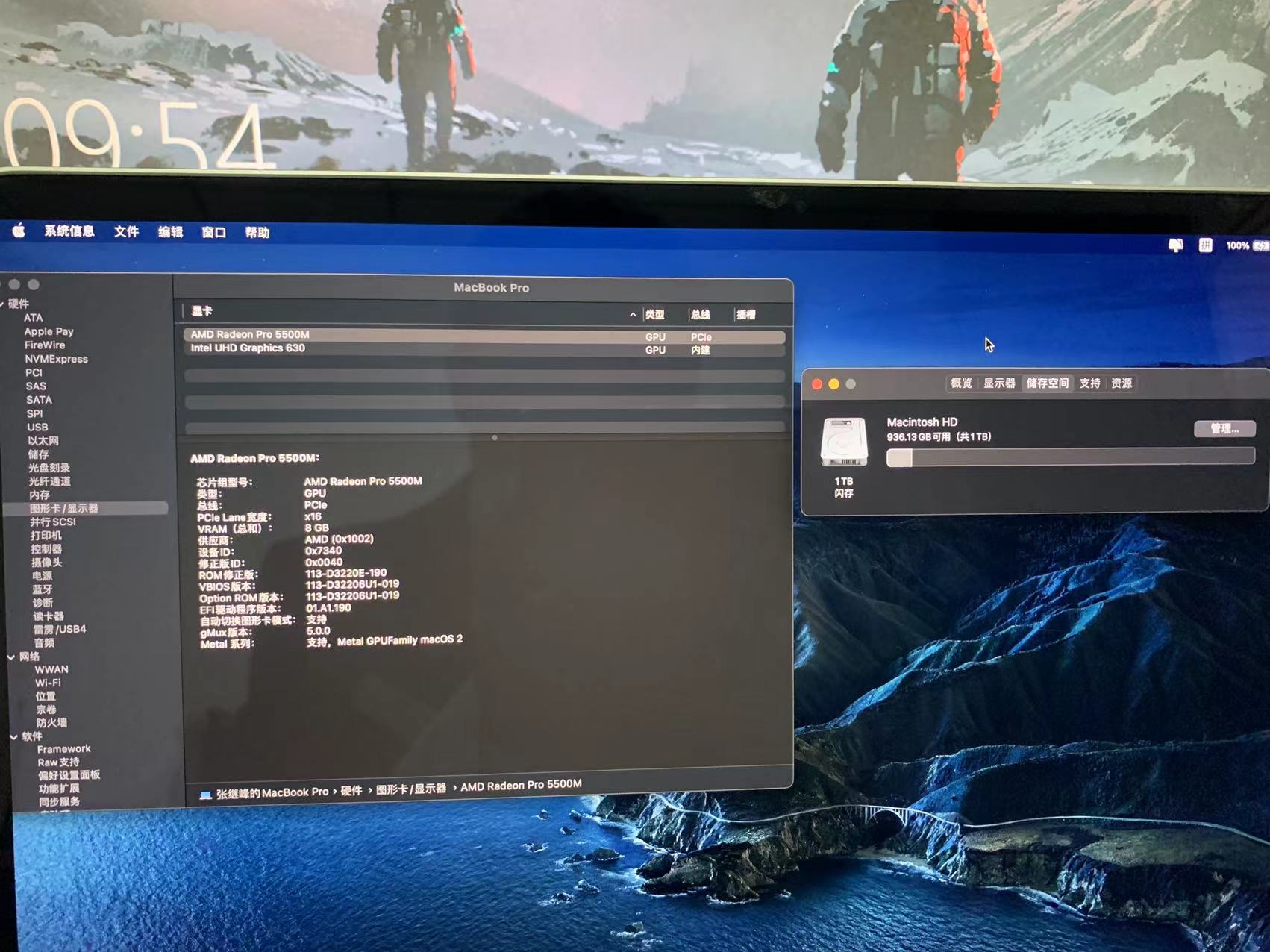Collapse the 网络 section in sidebar

tap(11, 657)
